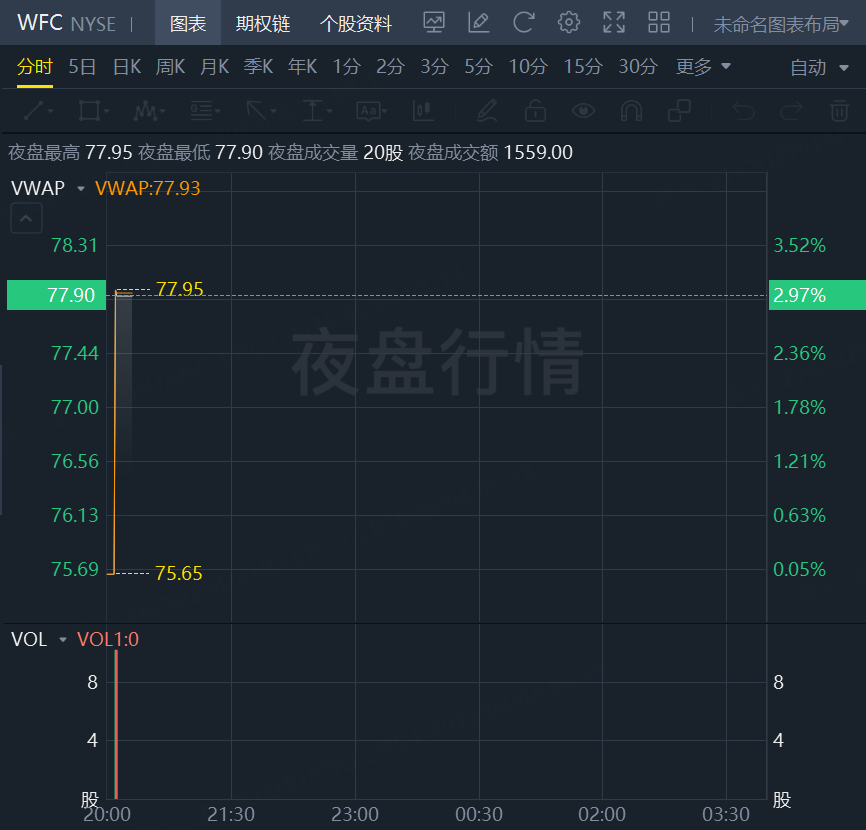Select the 2分 timeframe
Image resolution: width=866 pixels, height=830 pixels.
(x=390, y=67)
